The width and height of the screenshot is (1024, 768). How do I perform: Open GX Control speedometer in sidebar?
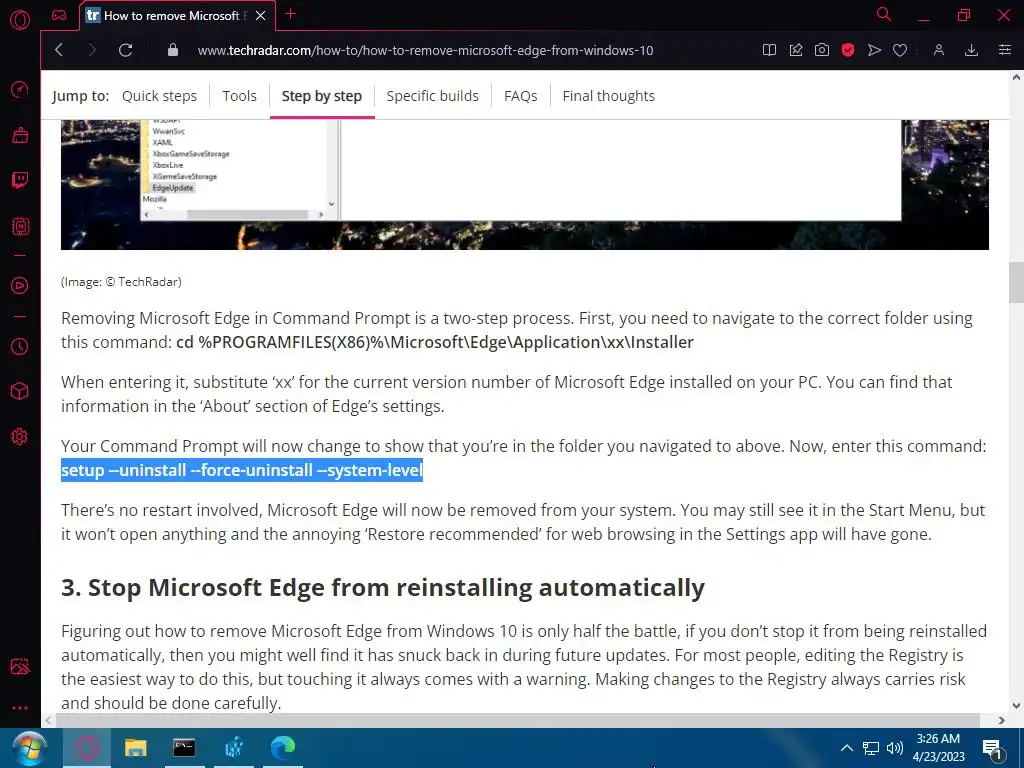click(x=20, y=89)
